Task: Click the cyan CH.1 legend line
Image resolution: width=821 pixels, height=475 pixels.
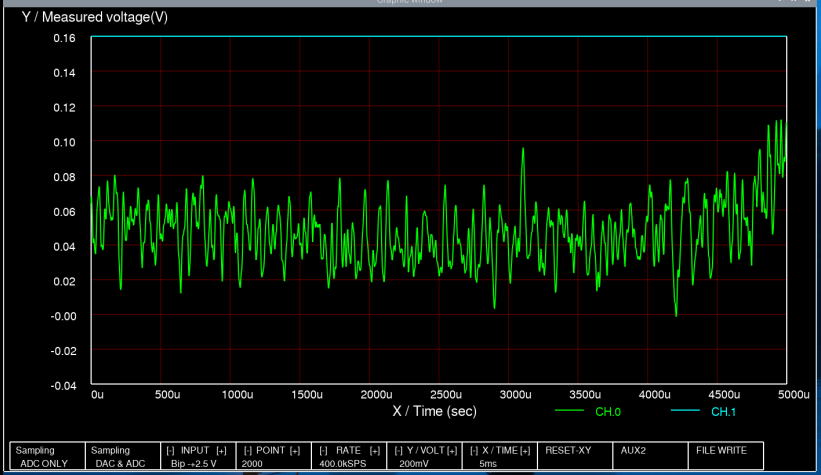Action: click(x=685, y=411)
